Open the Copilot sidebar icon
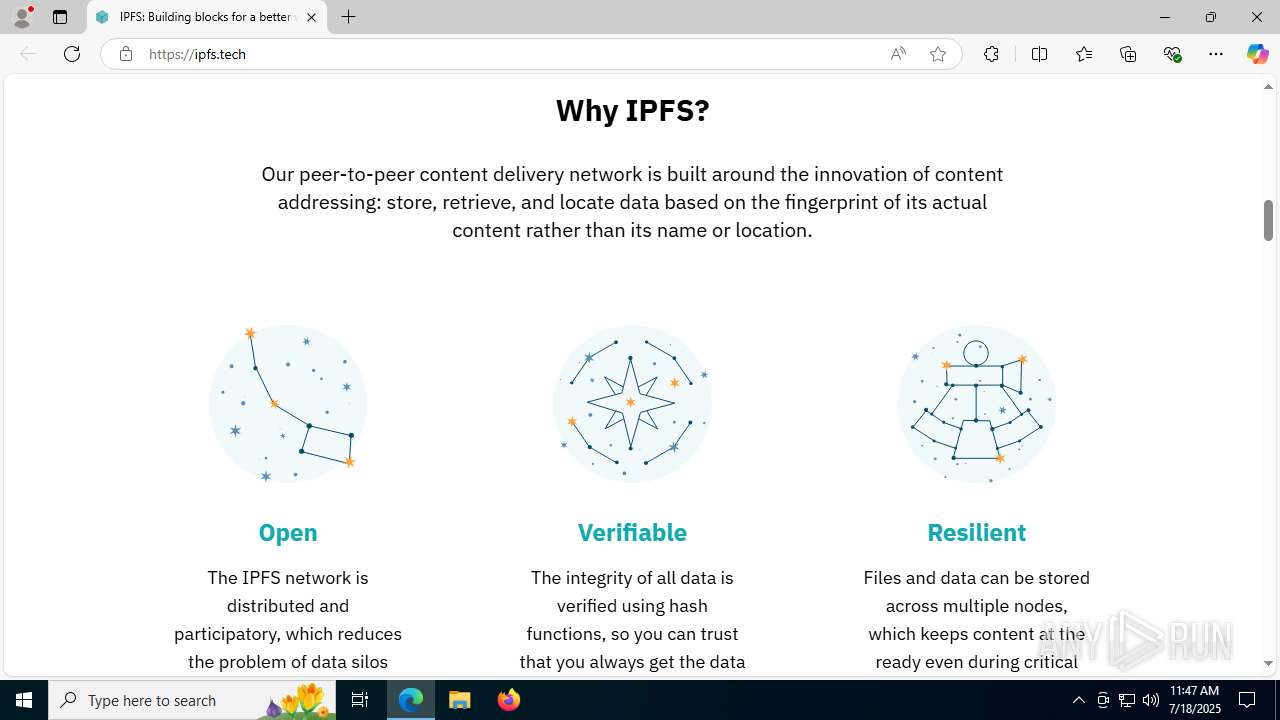 coord(1257,54)
